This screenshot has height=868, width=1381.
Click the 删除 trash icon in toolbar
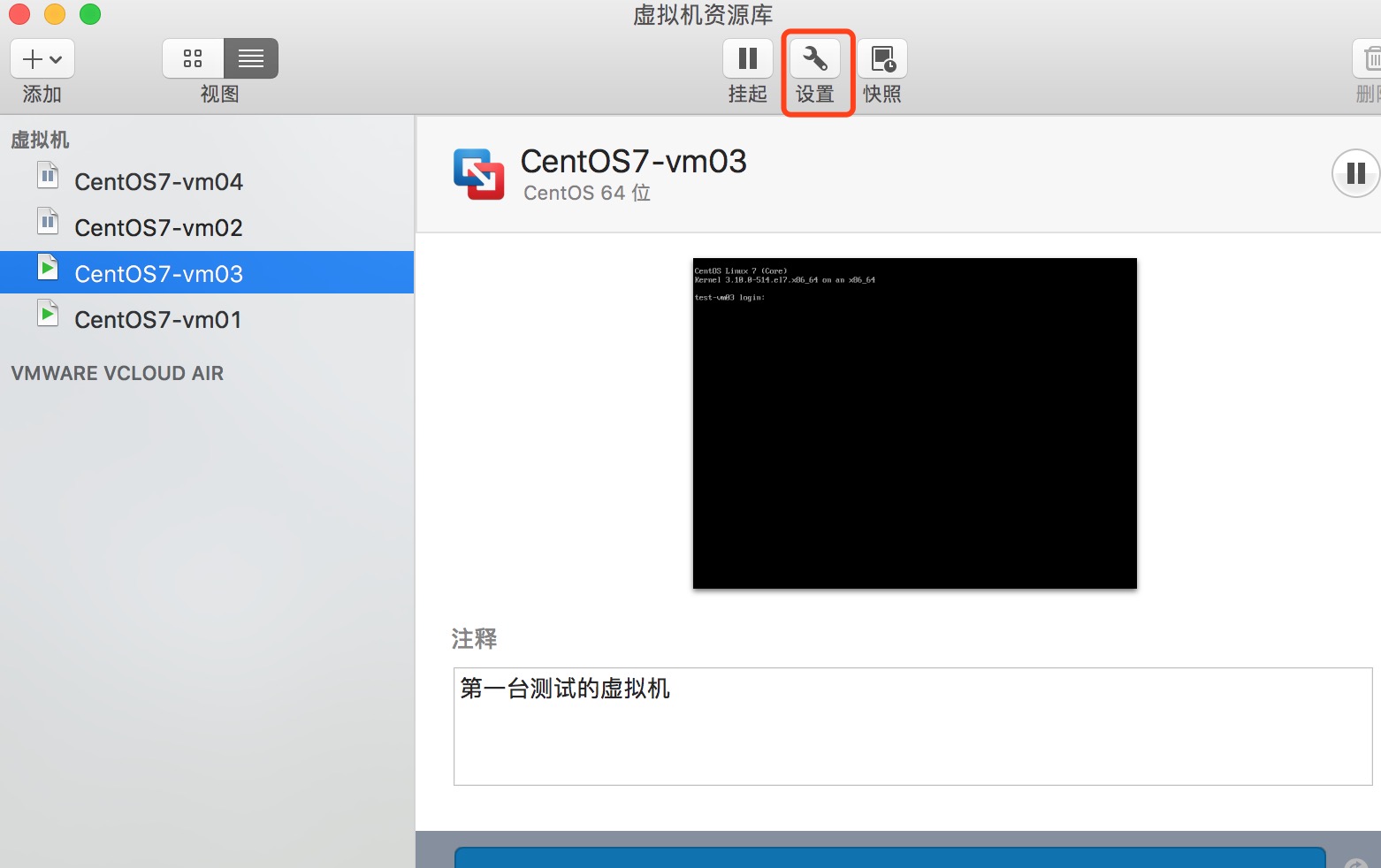pyautogui.click(x=1369, y=58)
